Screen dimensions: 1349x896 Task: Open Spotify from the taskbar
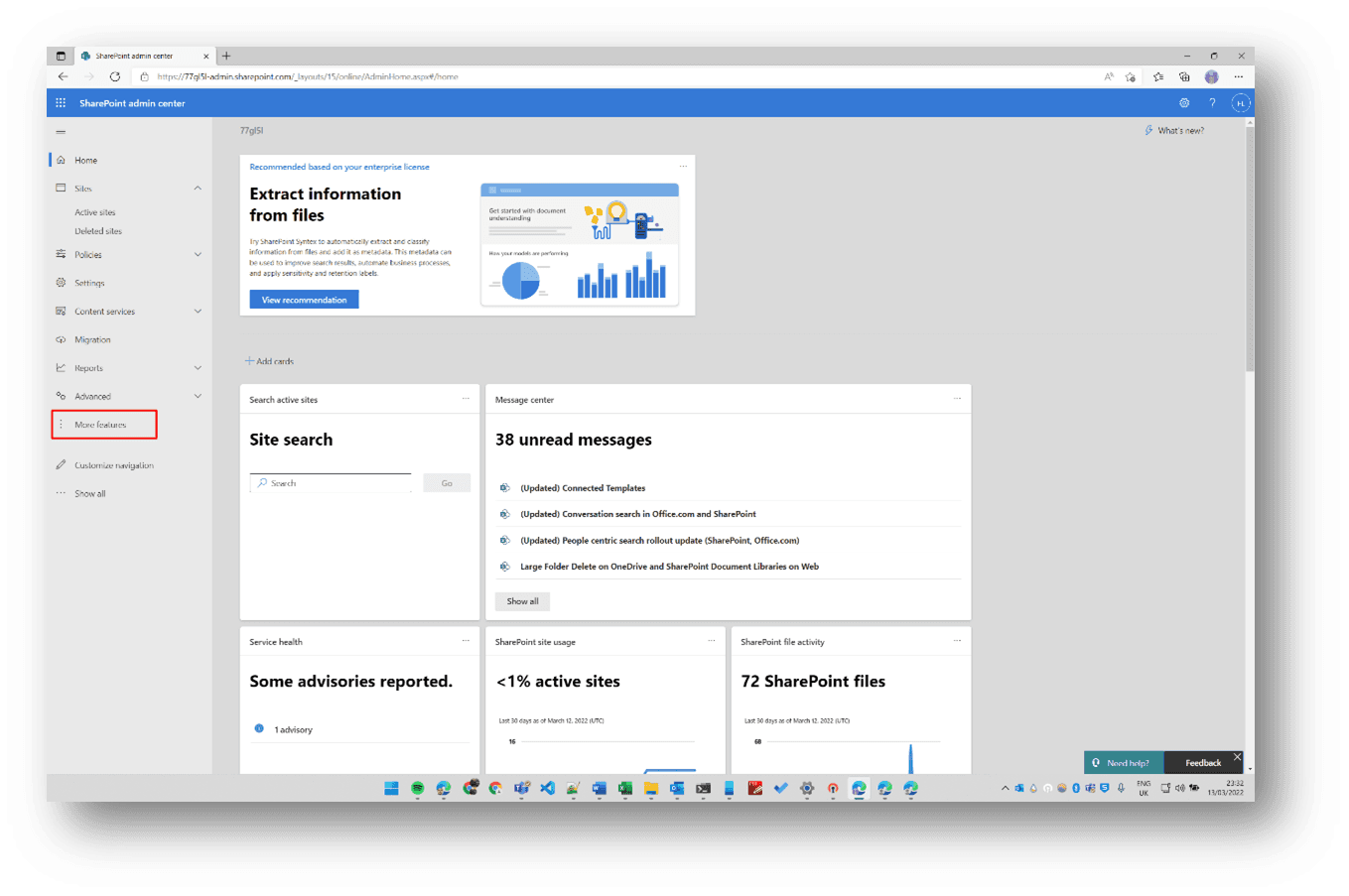417,788
